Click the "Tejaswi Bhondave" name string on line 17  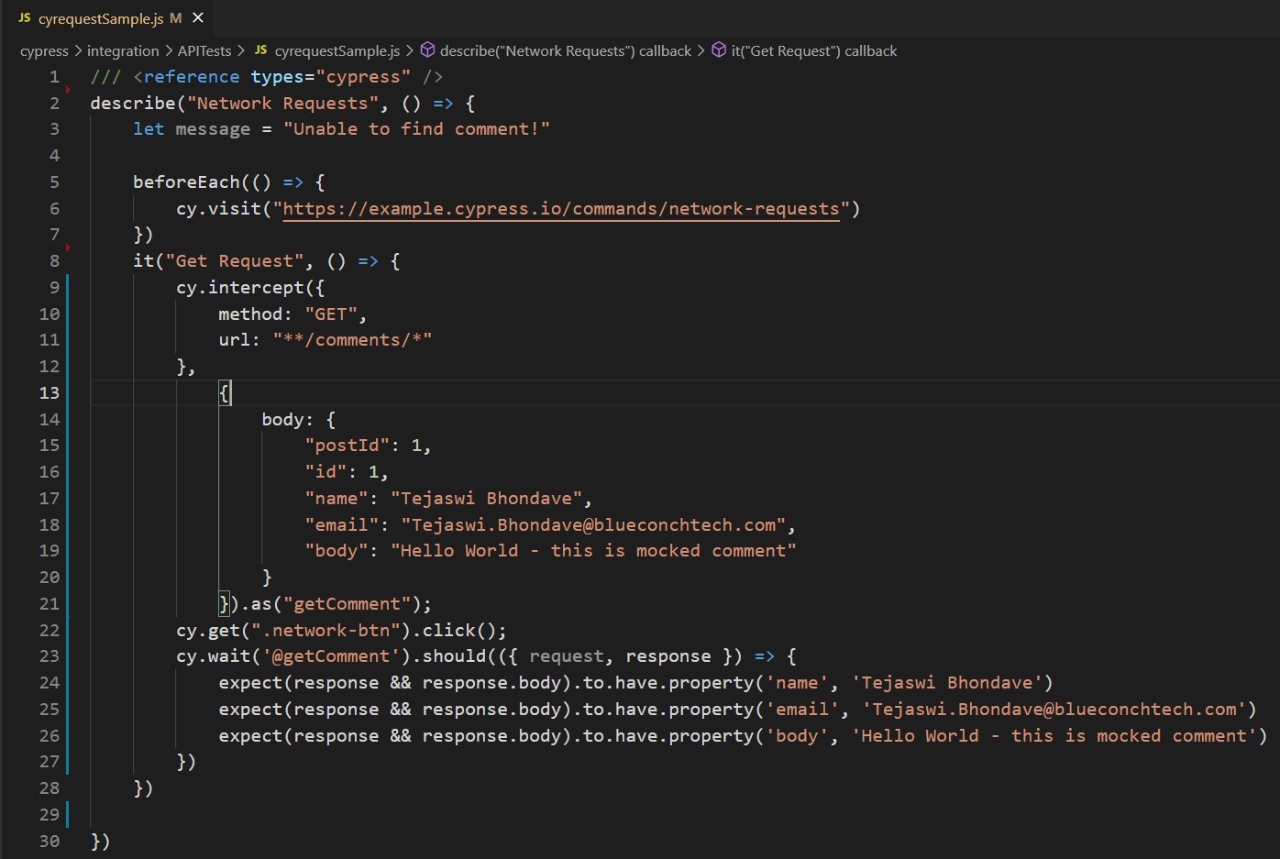click(486, 498)
